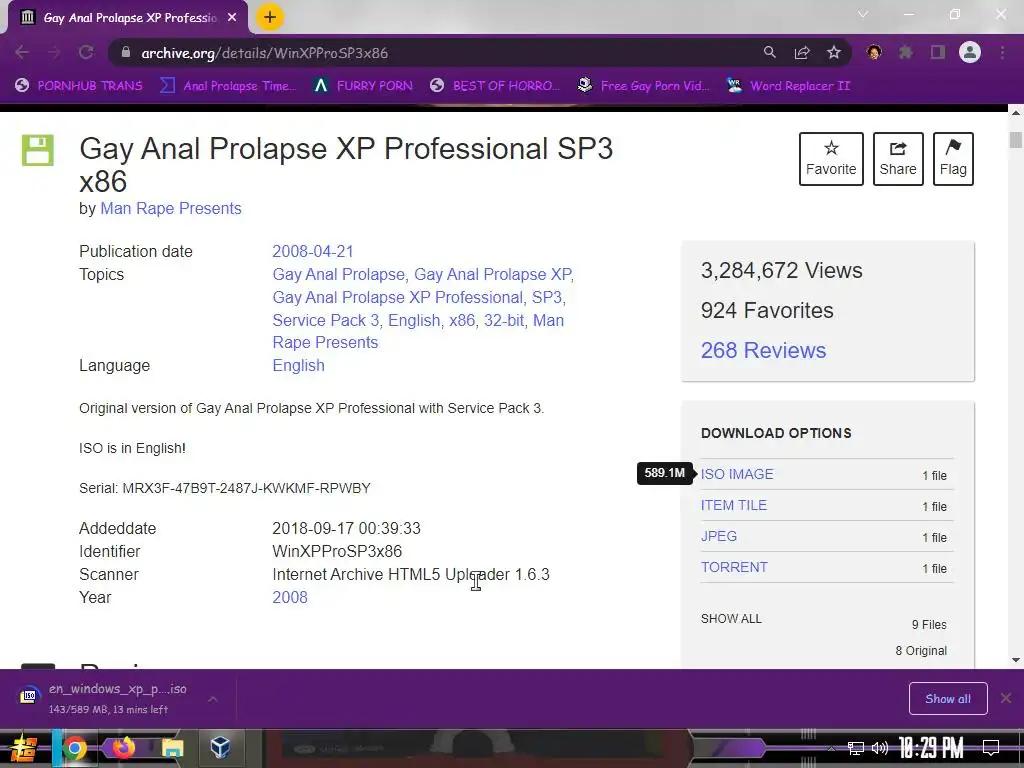This screenshot has height=768, width=1024.
Task: Click the green software floppy-disk icon
Action: click(38, 150)
